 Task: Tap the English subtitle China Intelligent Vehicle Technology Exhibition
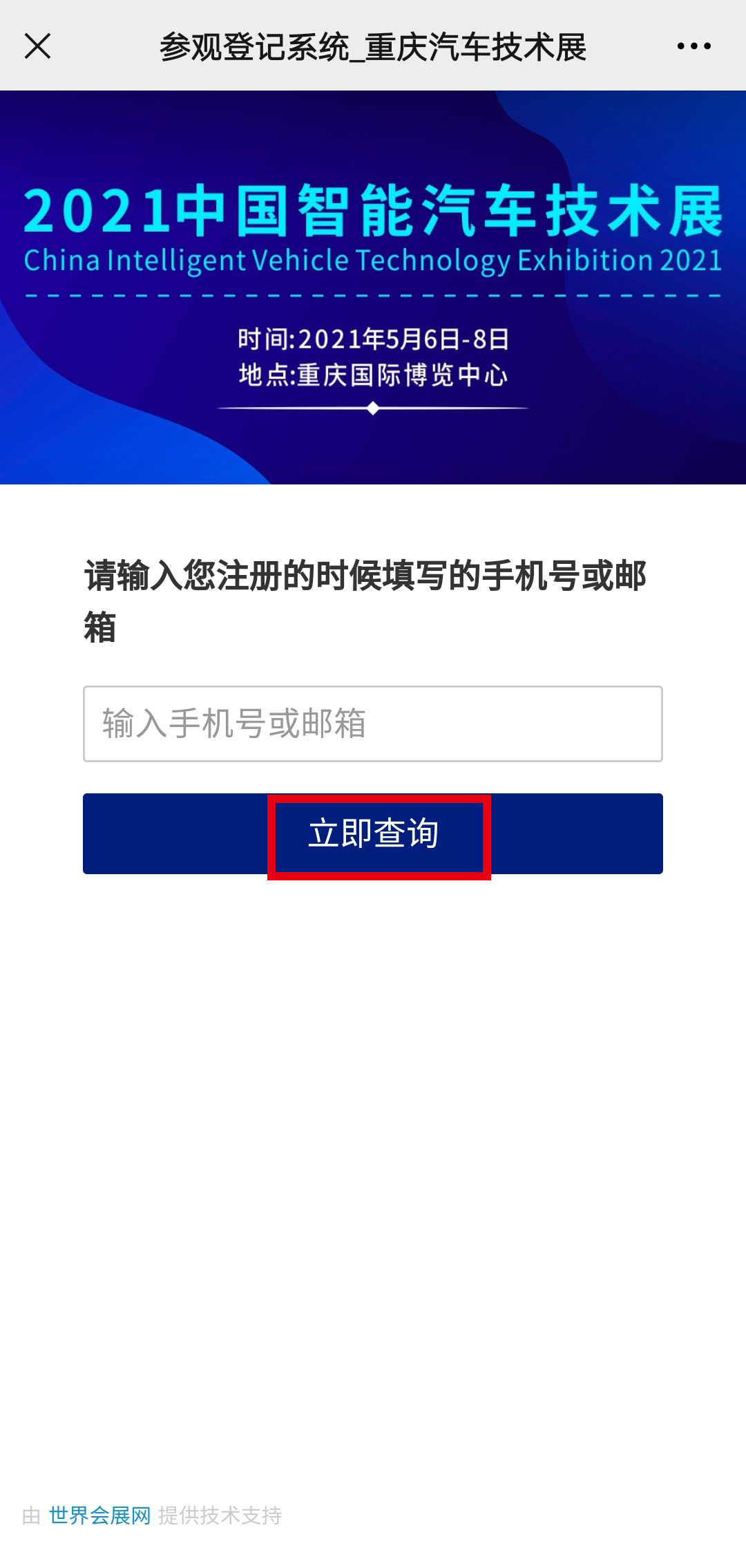coord(373,261)
